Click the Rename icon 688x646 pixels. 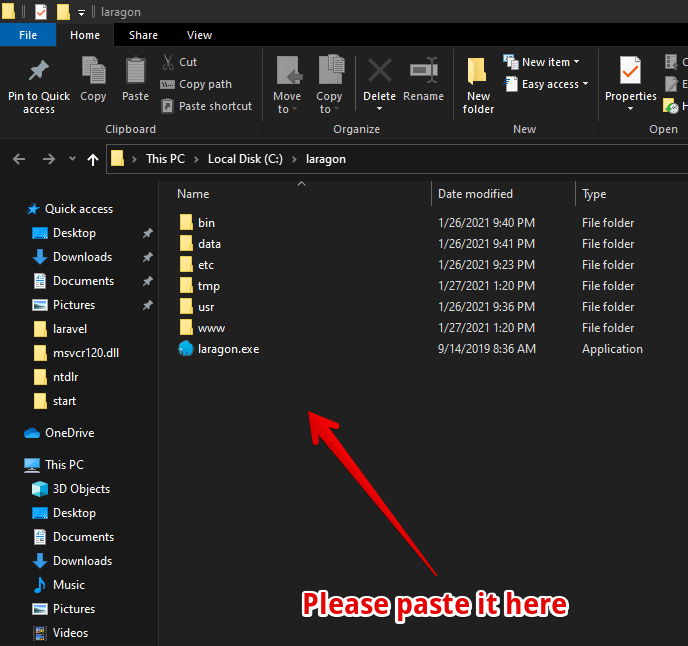[424, 70]
